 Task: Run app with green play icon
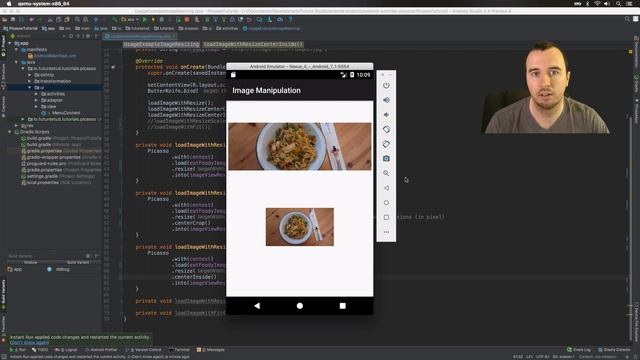(x=144, y=19)
